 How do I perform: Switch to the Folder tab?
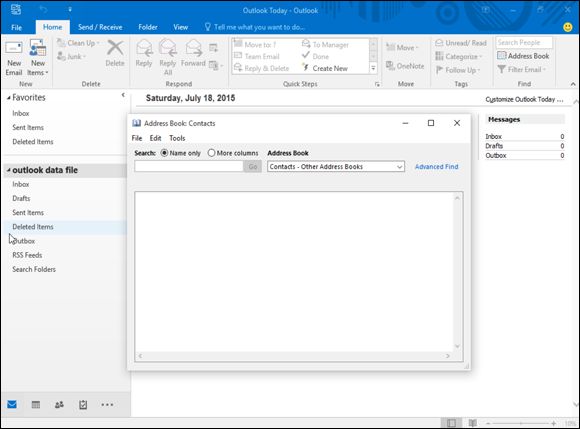pyautogui.click(x=148, y=27)
